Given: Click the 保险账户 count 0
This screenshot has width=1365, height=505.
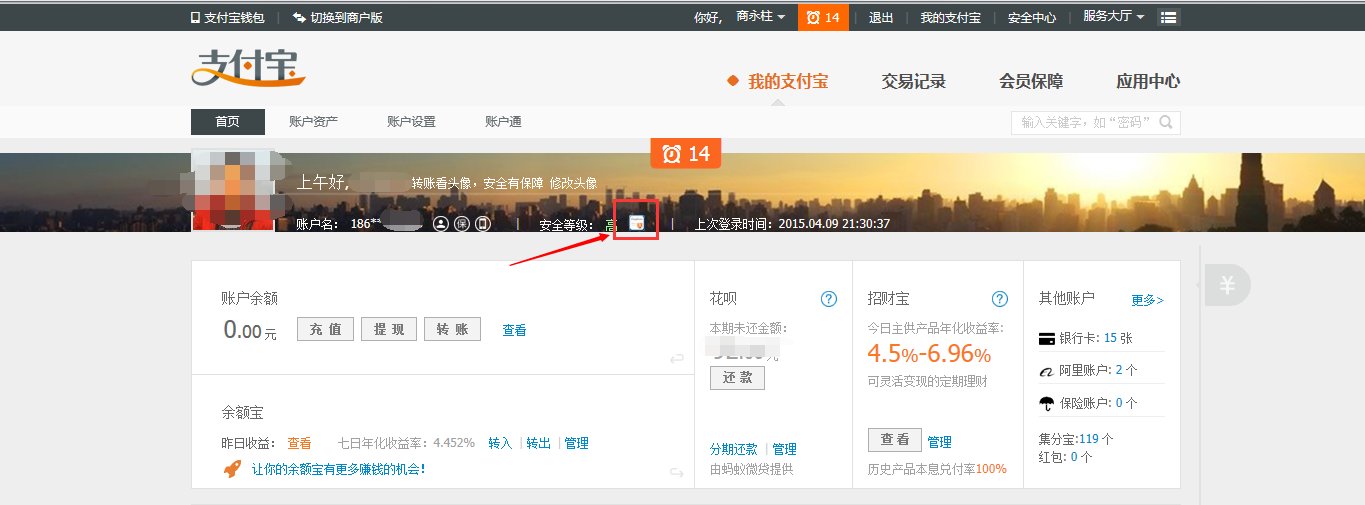Looking at the screenshot, I should point(1119,403).
